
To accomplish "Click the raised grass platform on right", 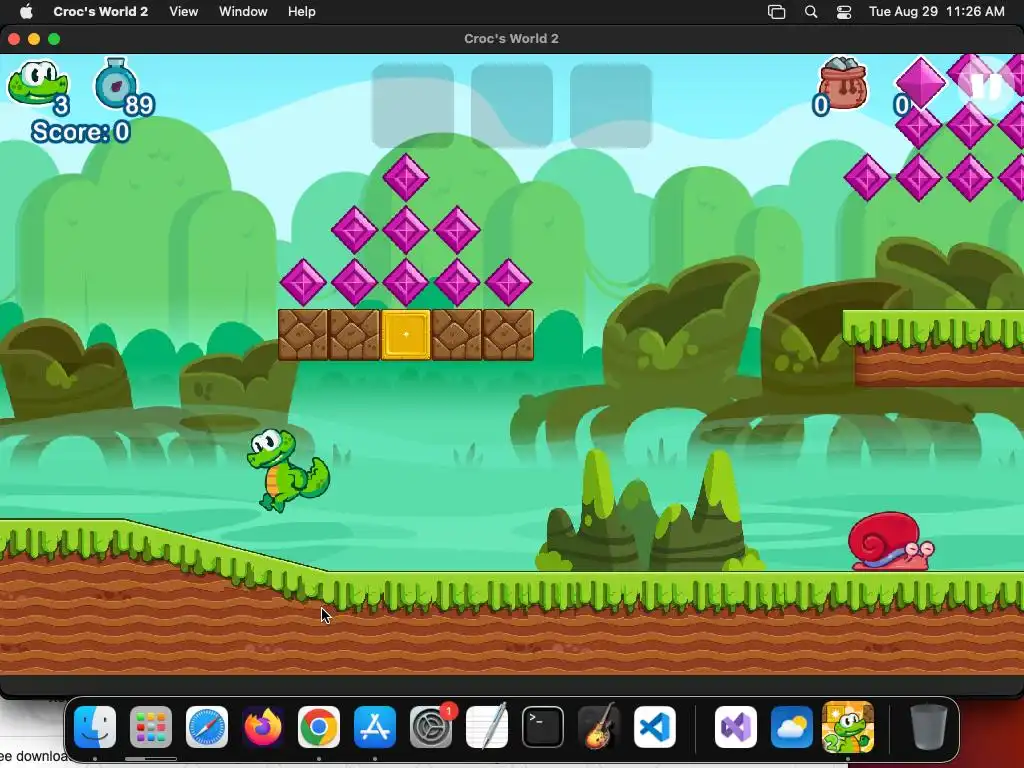I will coord(933,348).
